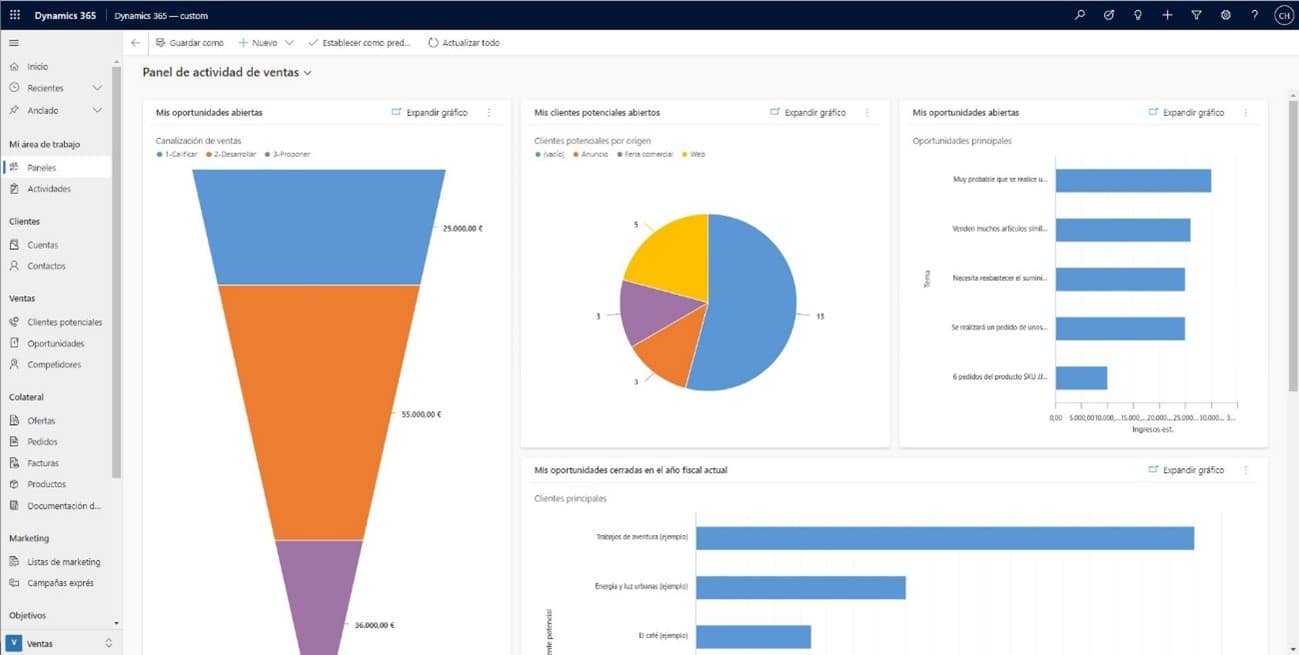This screenshot has width=1299, height=655.
Task: Click Establecer como predeterminado command
Action: click(360, 43)
